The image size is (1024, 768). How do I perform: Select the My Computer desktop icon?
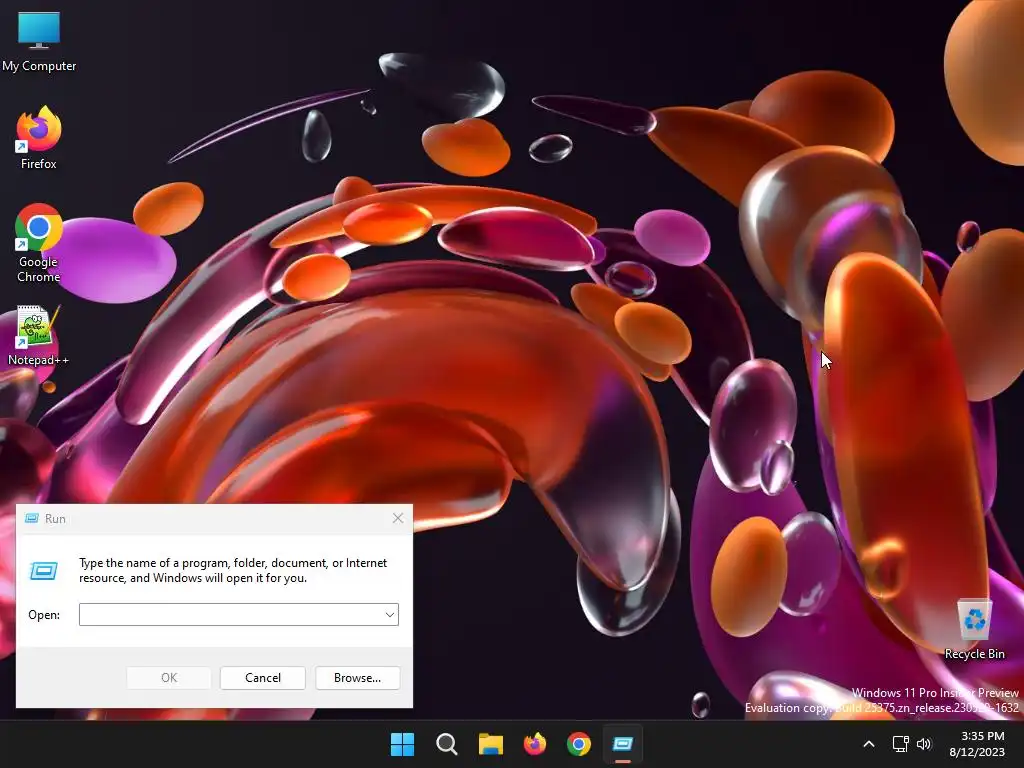tap(39, 42)
